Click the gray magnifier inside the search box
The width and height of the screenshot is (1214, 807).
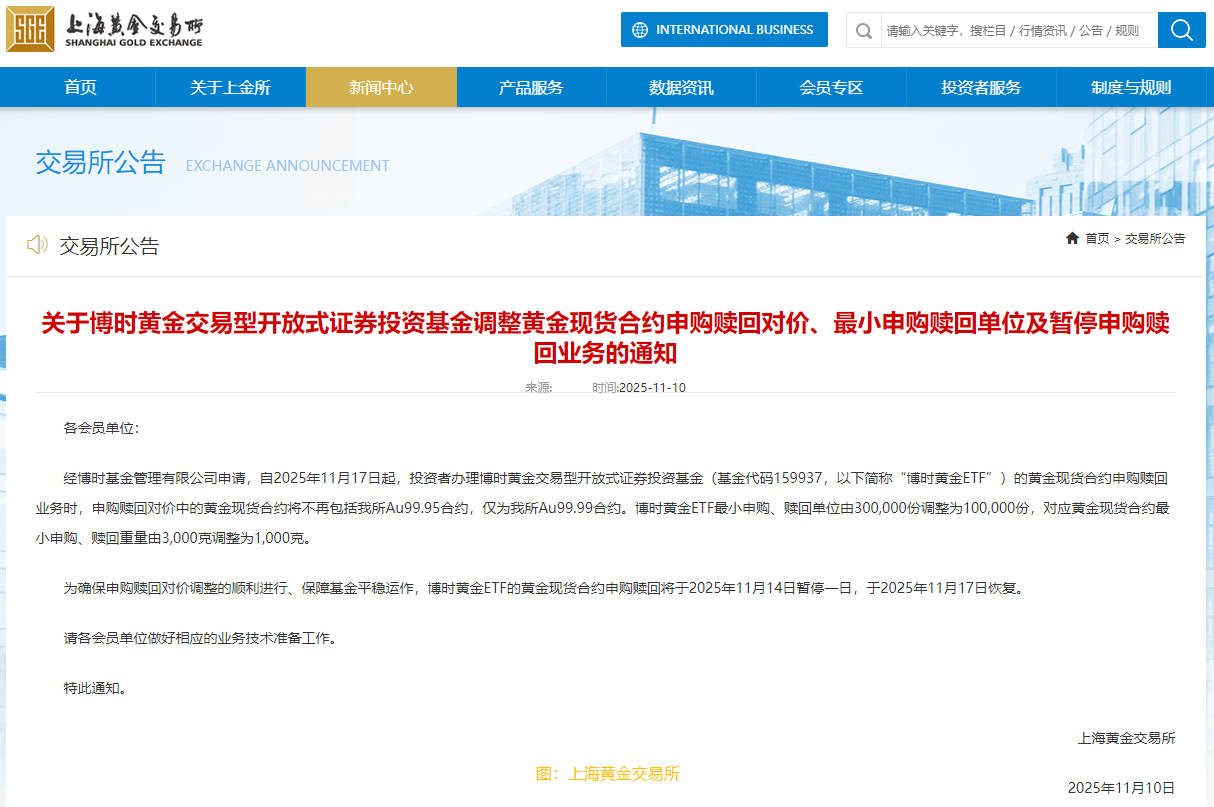[x=863, y=30]
